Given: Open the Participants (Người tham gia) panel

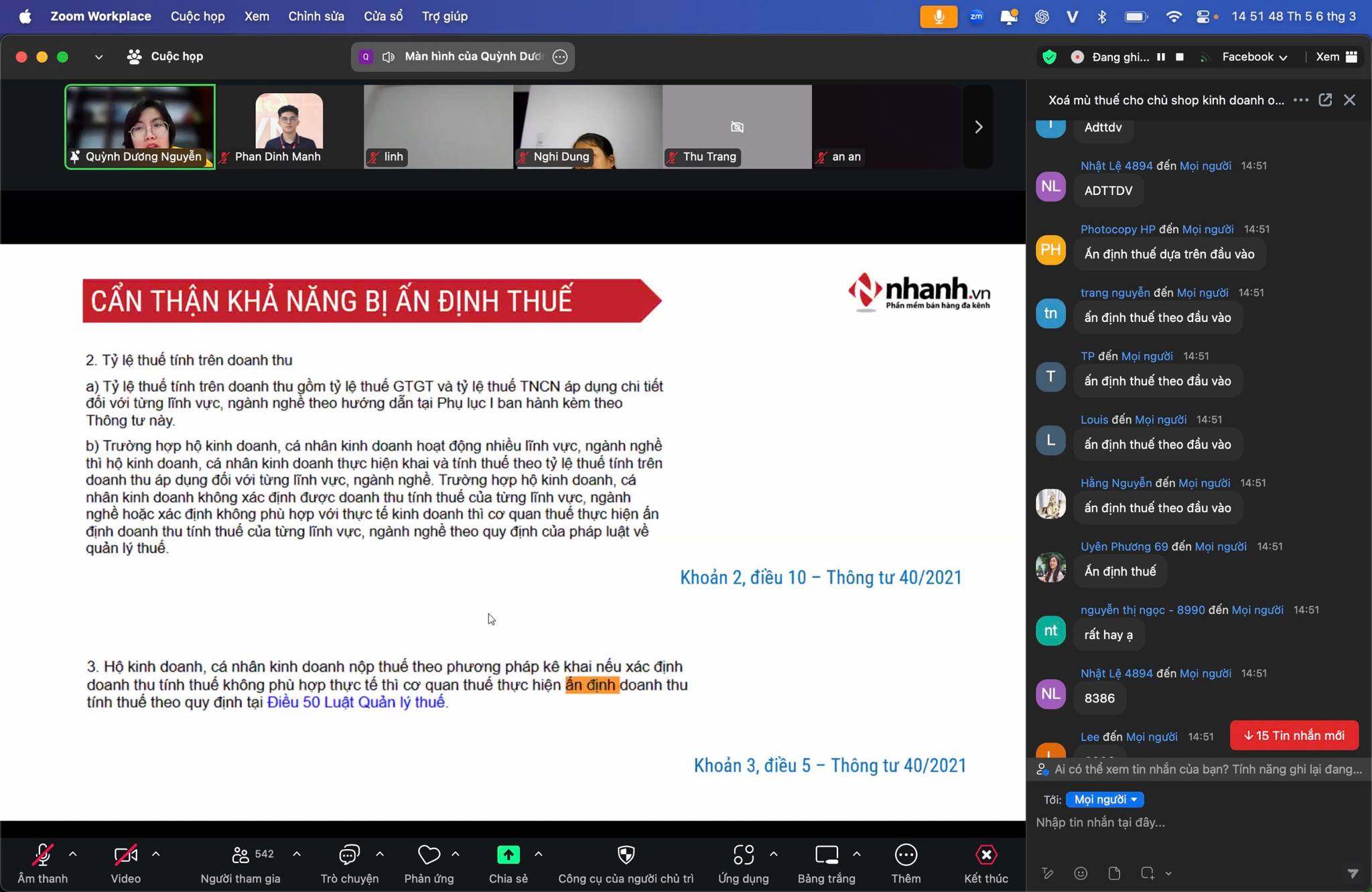Looking at the screenshot, I should click(241, 855).
